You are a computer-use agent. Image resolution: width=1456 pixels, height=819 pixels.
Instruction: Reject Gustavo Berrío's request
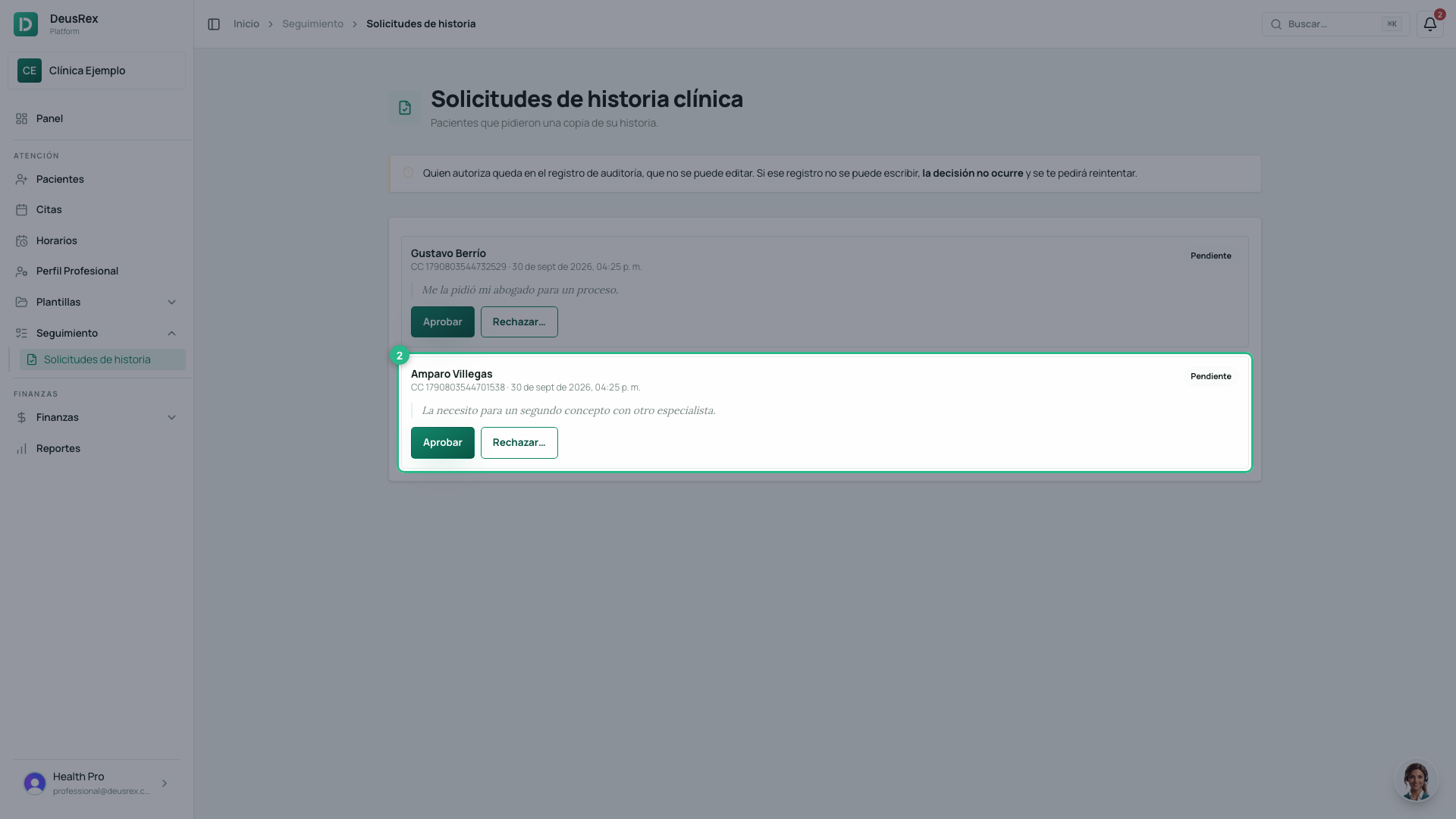519,322
